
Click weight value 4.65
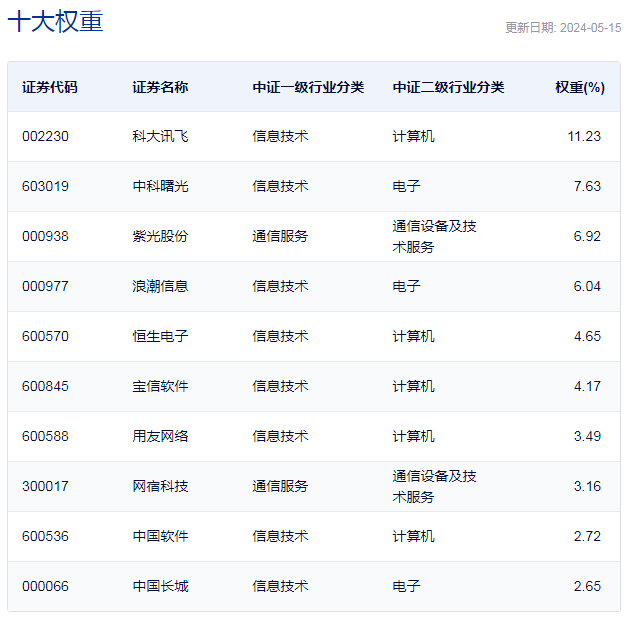(587, 336)
